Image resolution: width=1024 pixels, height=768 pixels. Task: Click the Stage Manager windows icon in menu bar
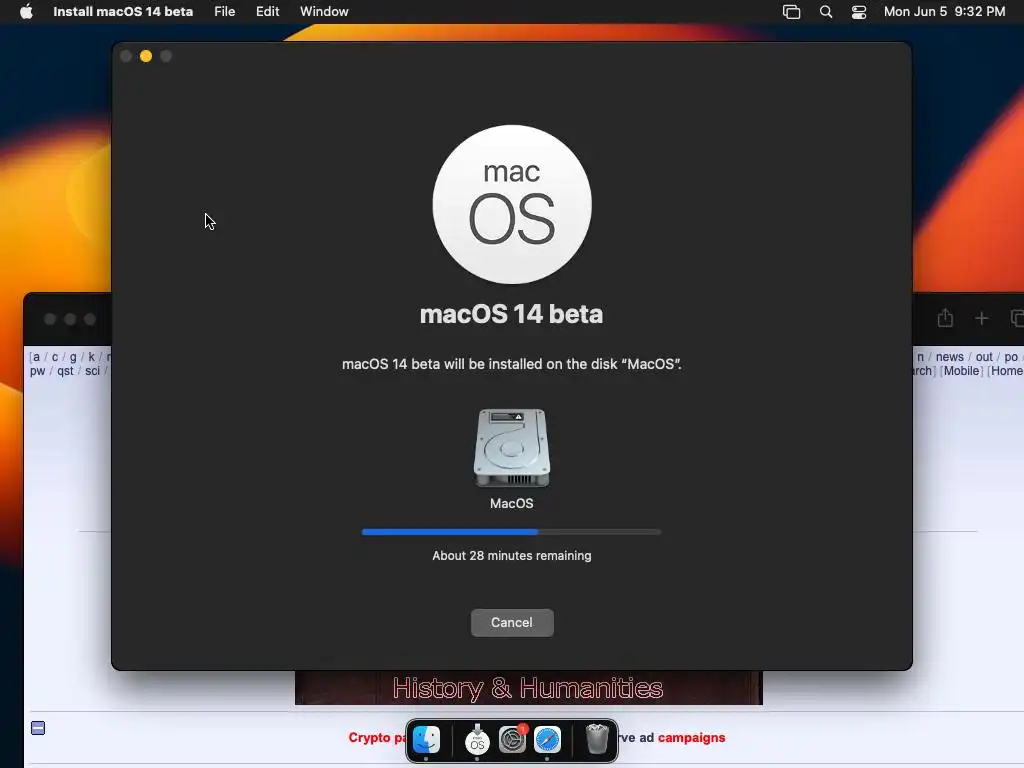[x=792, y=11]
